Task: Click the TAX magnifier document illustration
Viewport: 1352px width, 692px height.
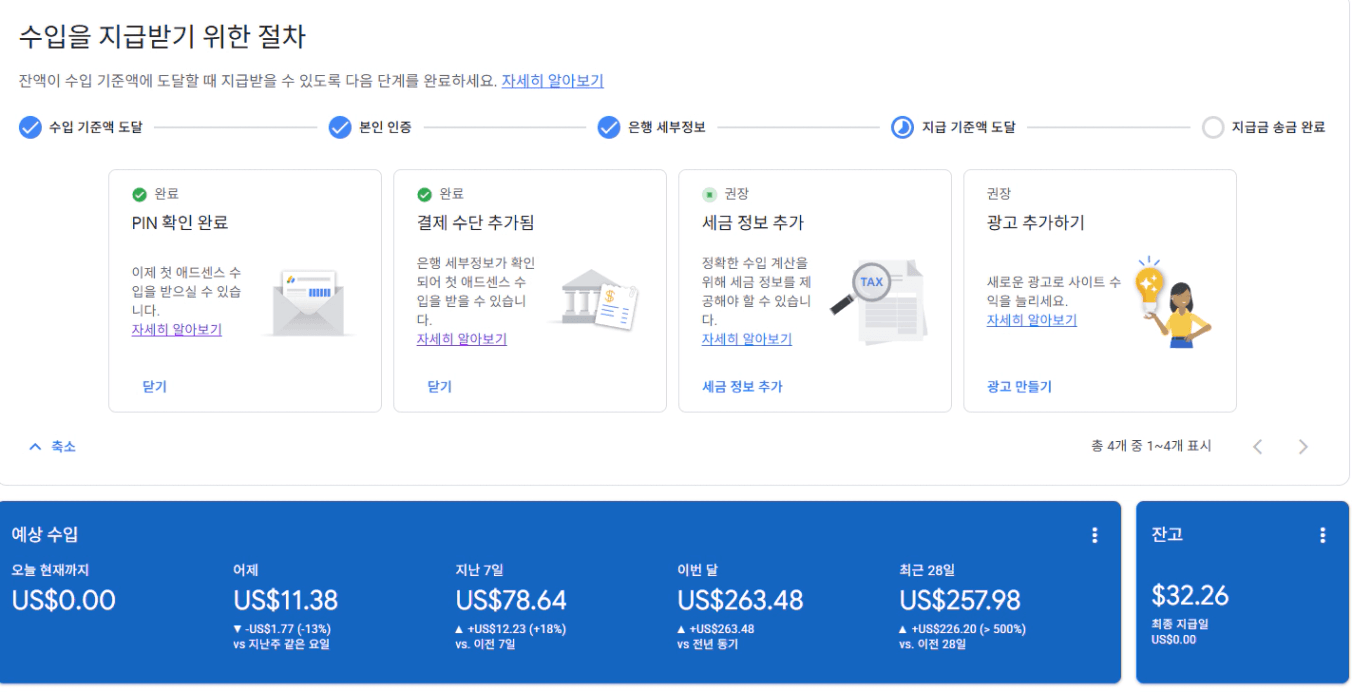Action: pyautogui.click(x=879, y=301)
